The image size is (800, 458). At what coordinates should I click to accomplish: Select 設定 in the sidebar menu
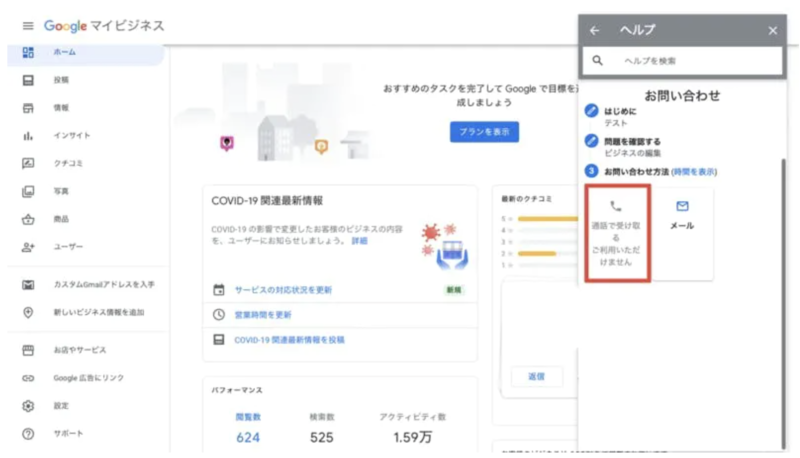click(x=61, y=406)
